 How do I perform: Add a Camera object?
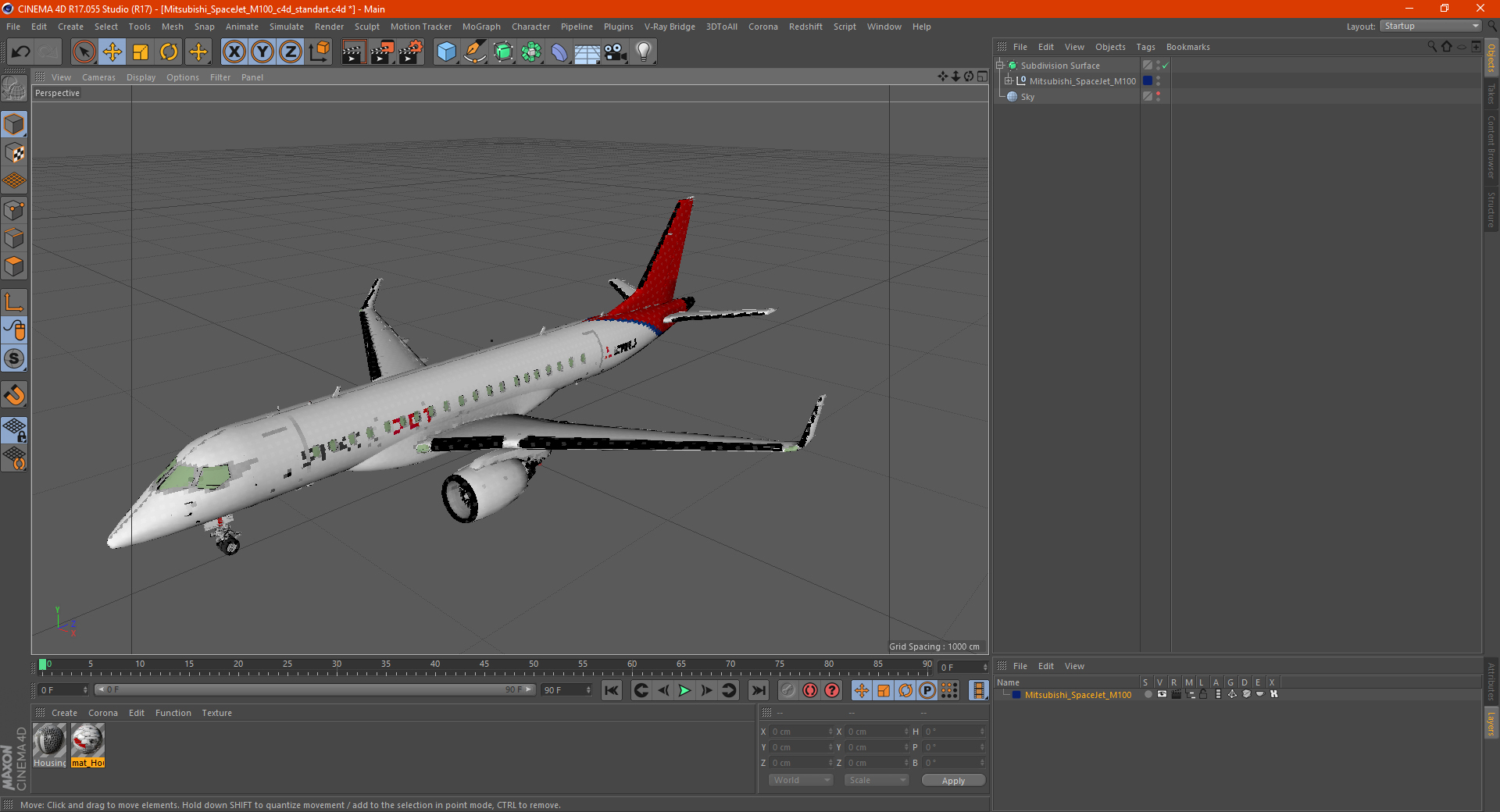click(x=616, y=52)
